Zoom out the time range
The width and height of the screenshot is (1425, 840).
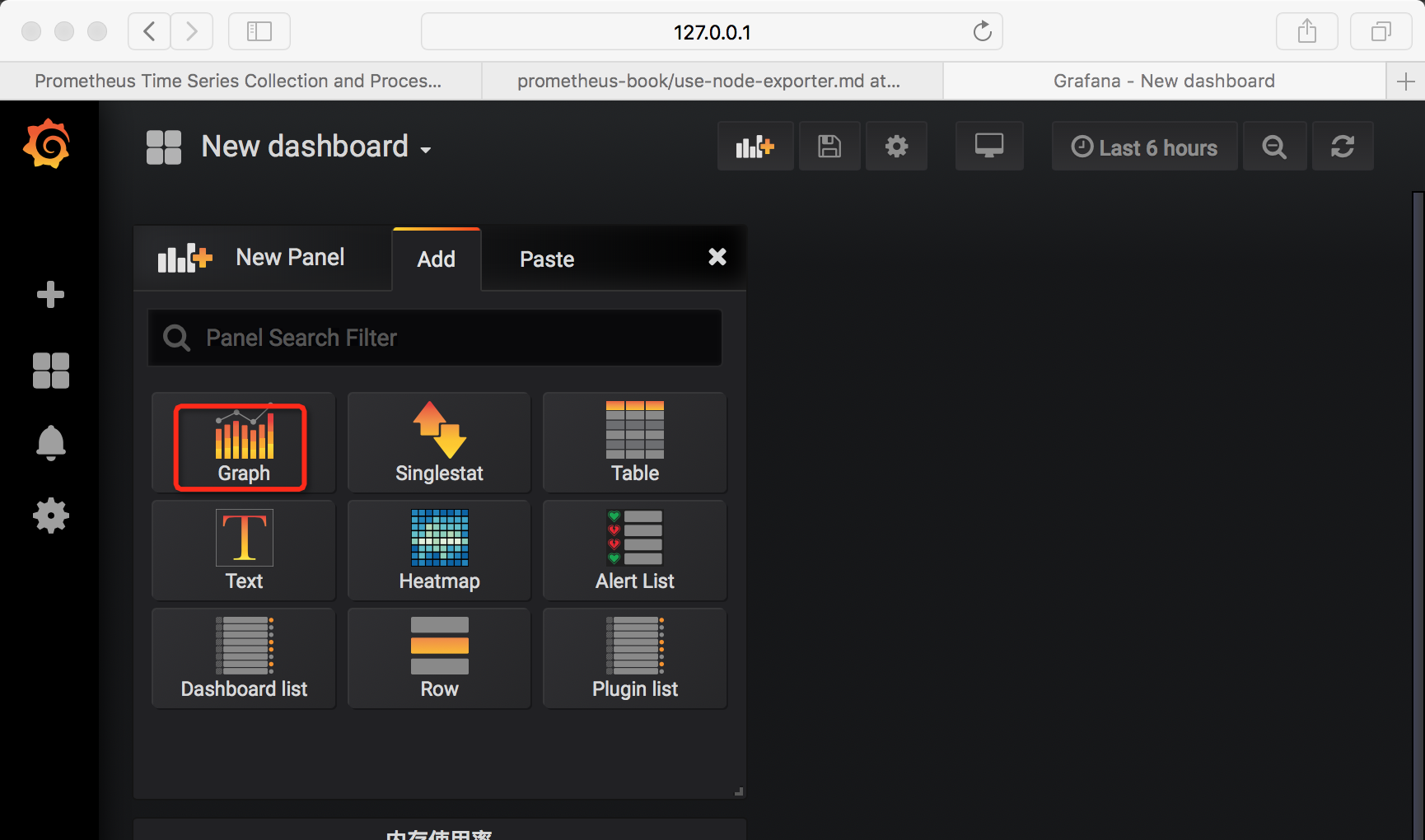pos(1273,147)
